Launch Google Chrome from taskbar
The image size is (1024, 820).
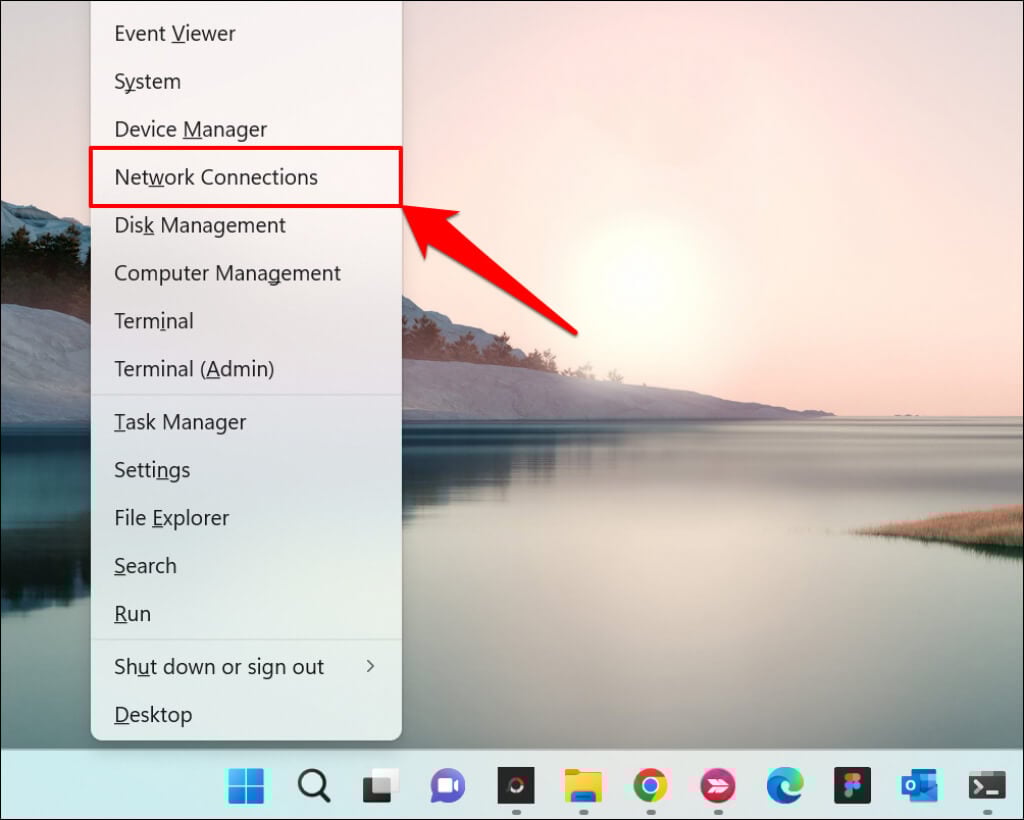pyautogui.click(x=650, y=785)
